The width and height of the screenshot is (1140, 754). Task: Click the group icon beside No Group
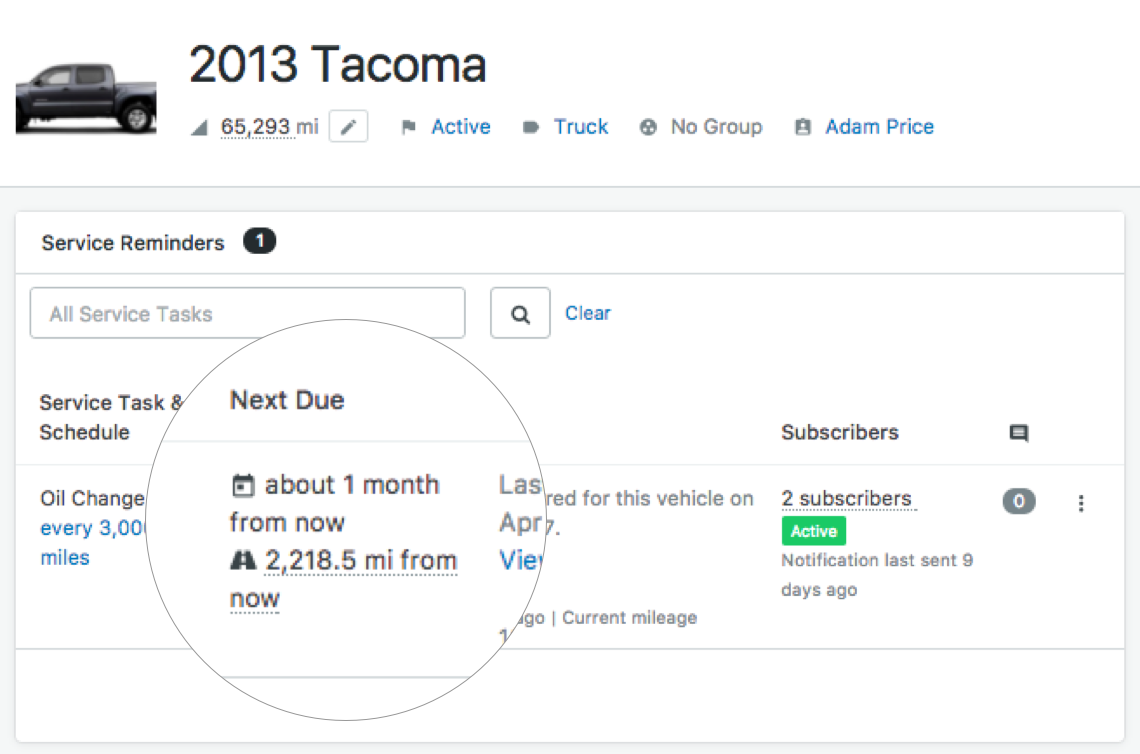click(x=648, y=127)
